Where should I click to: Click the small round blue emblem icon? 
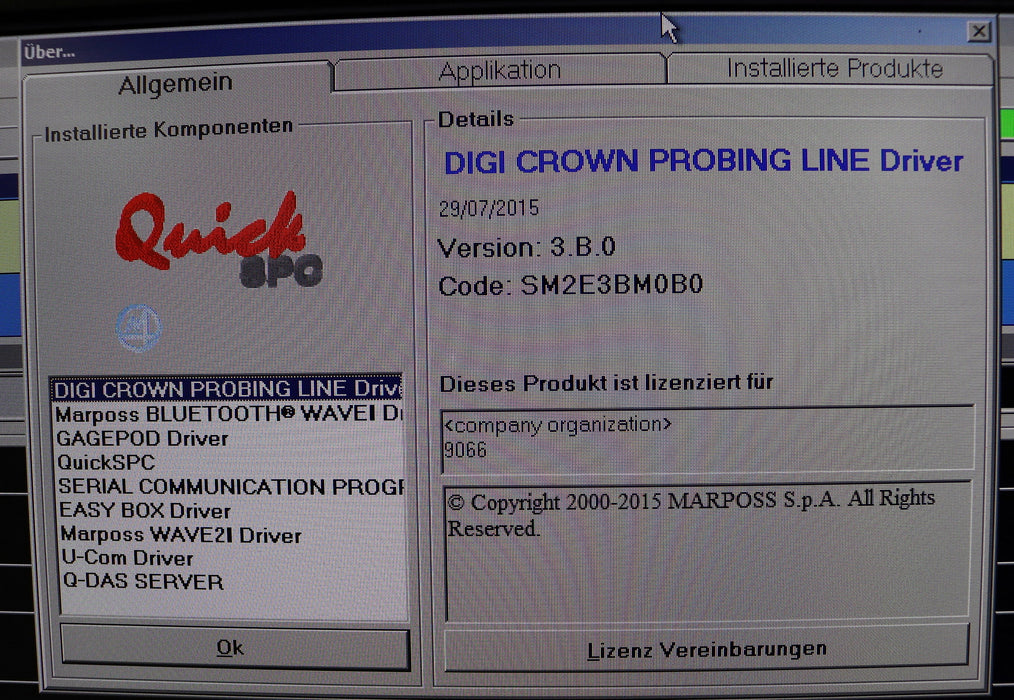coord(138,328)
